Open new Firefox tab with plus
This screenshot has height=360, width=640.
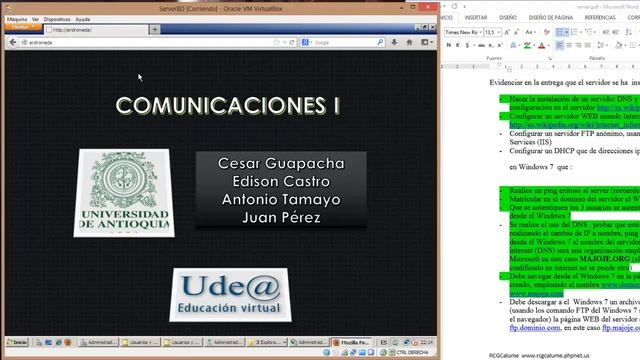click(x=155, y=29)
